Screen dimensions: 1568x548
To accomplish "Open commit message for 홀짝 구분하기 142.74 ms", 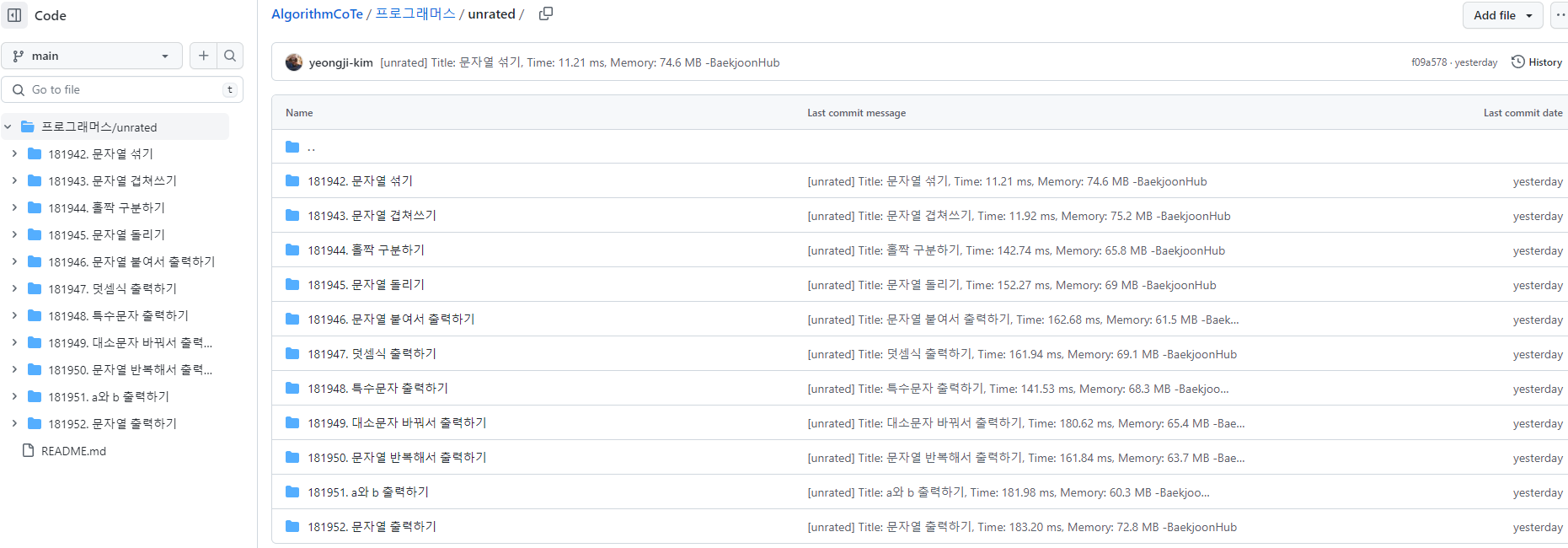I will (x=1016, y=250).
